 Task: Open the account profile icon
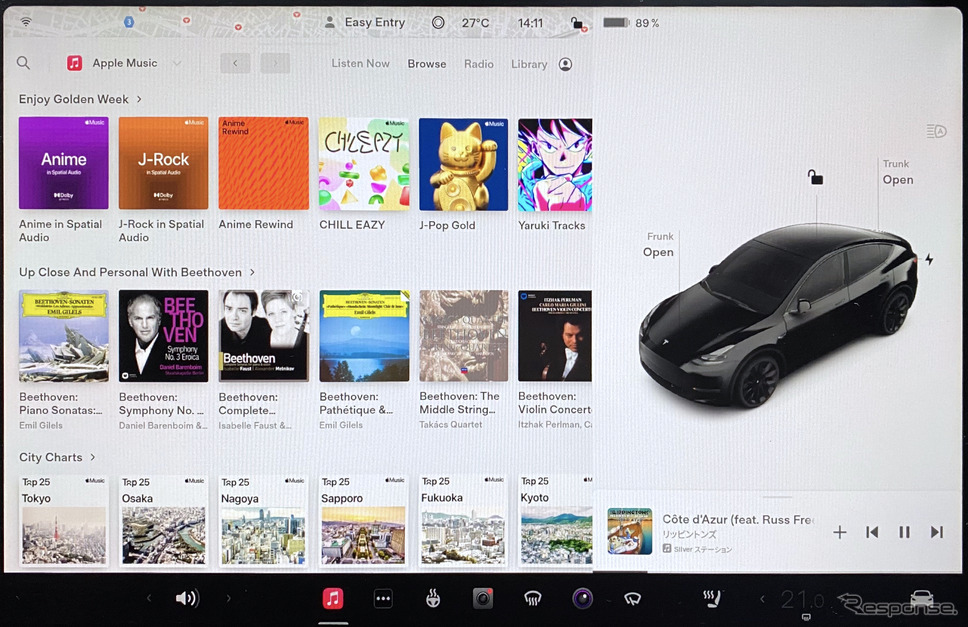pyautogui.click(x=565, y=64)
